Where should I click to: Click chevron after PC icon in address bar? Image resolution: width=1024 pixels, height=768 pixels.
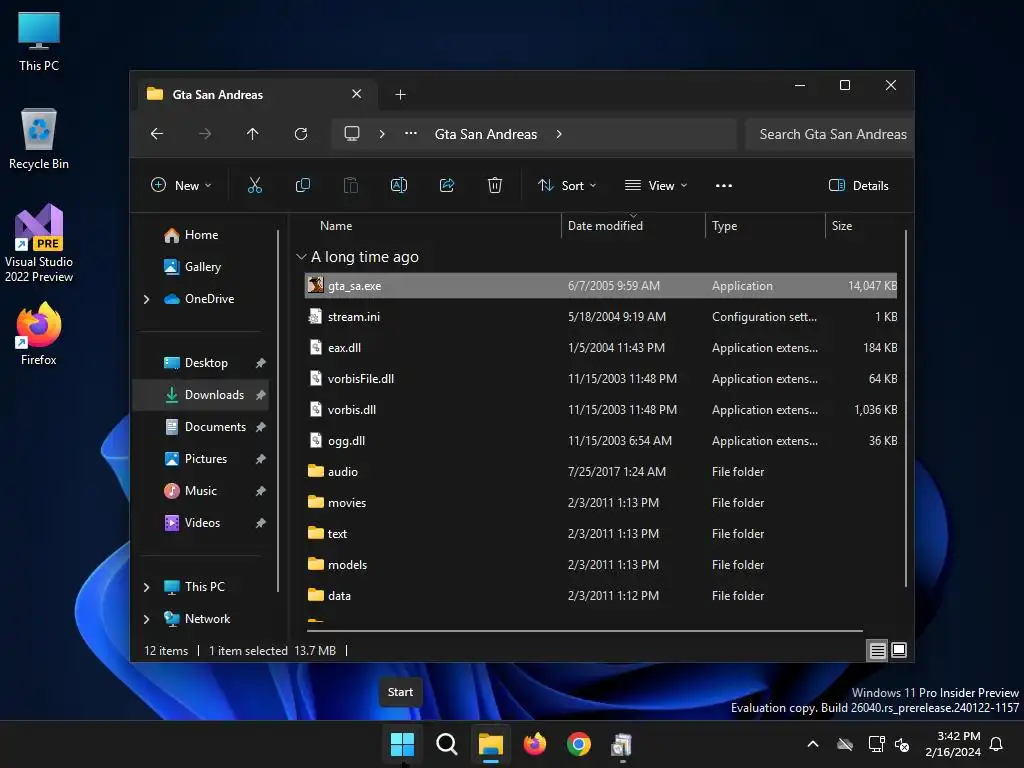[382, 134]
